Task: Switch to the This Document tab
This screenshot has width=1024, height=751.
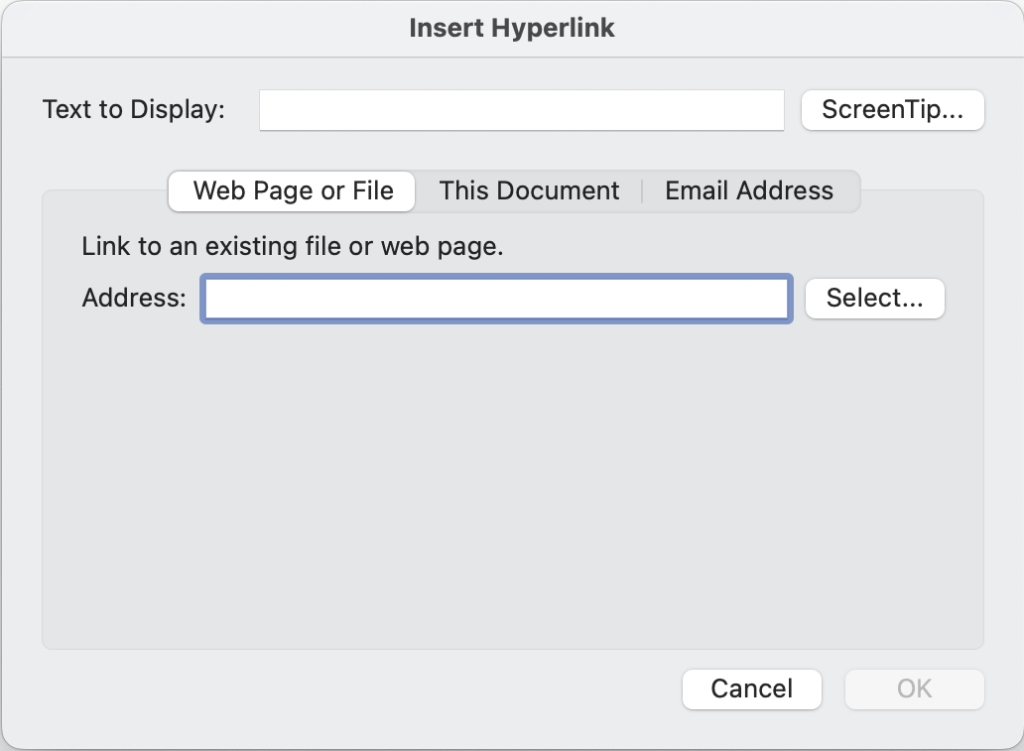Action: (x=529, y=191)
